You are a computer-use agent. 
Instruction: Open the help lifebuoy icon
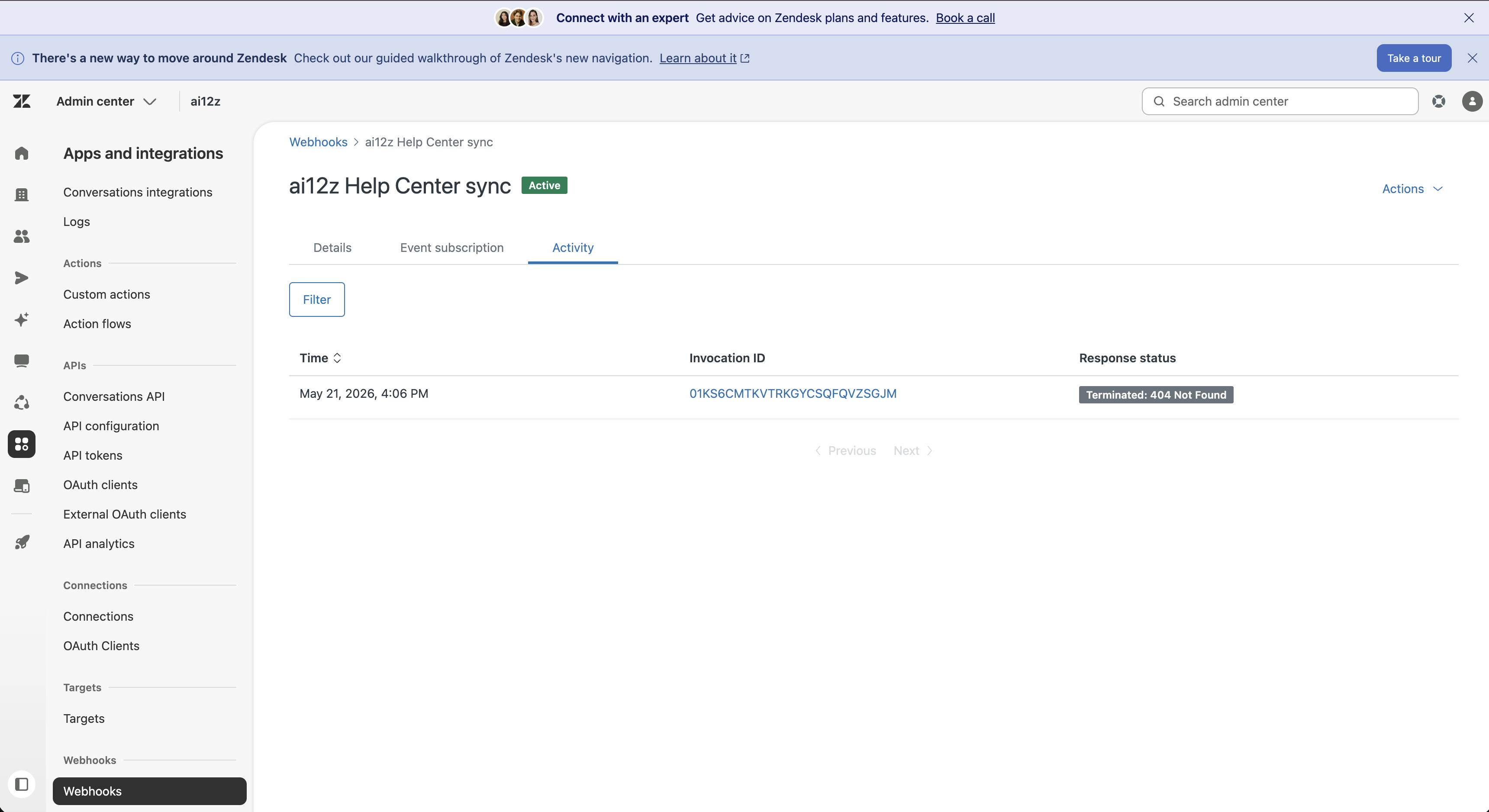click(1439, 101)
